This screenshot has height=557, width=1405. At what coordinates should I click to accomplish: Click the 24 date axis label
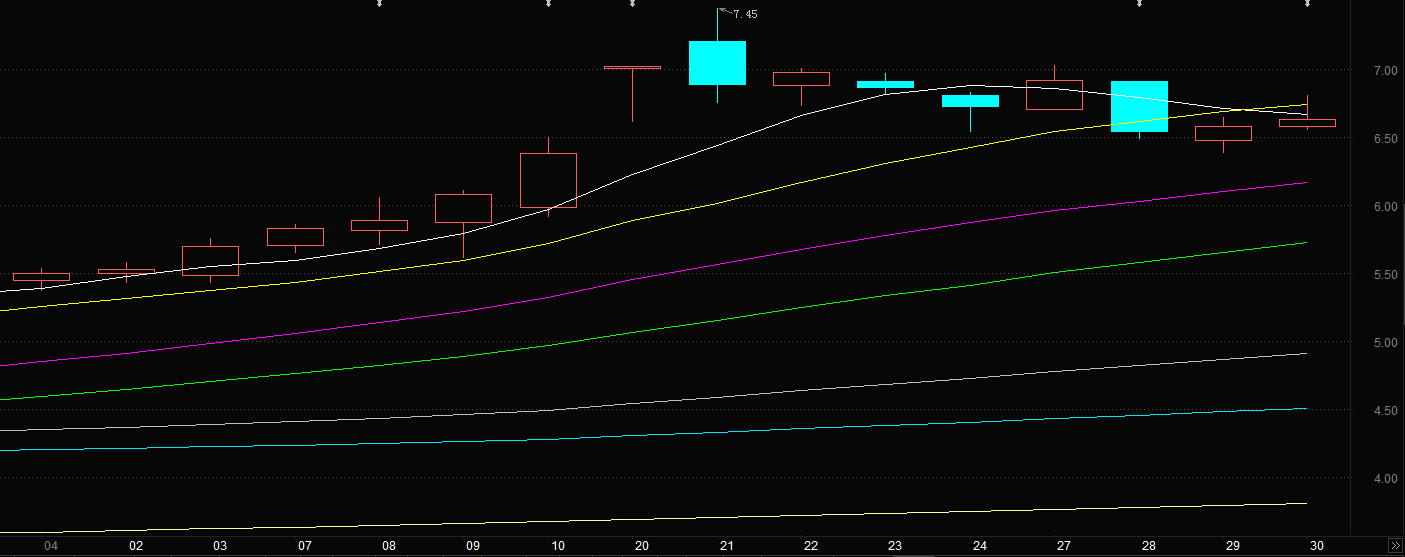980,546
